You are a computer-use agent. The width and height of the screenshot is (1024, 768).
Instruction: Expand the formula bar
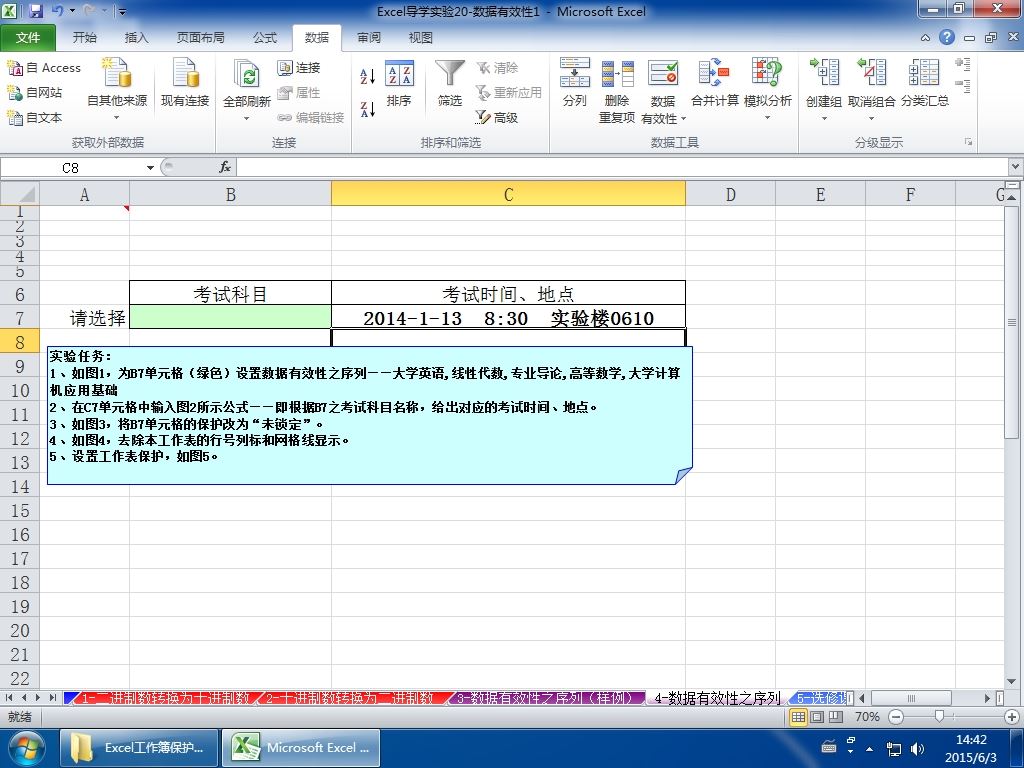pos(1016,167)
